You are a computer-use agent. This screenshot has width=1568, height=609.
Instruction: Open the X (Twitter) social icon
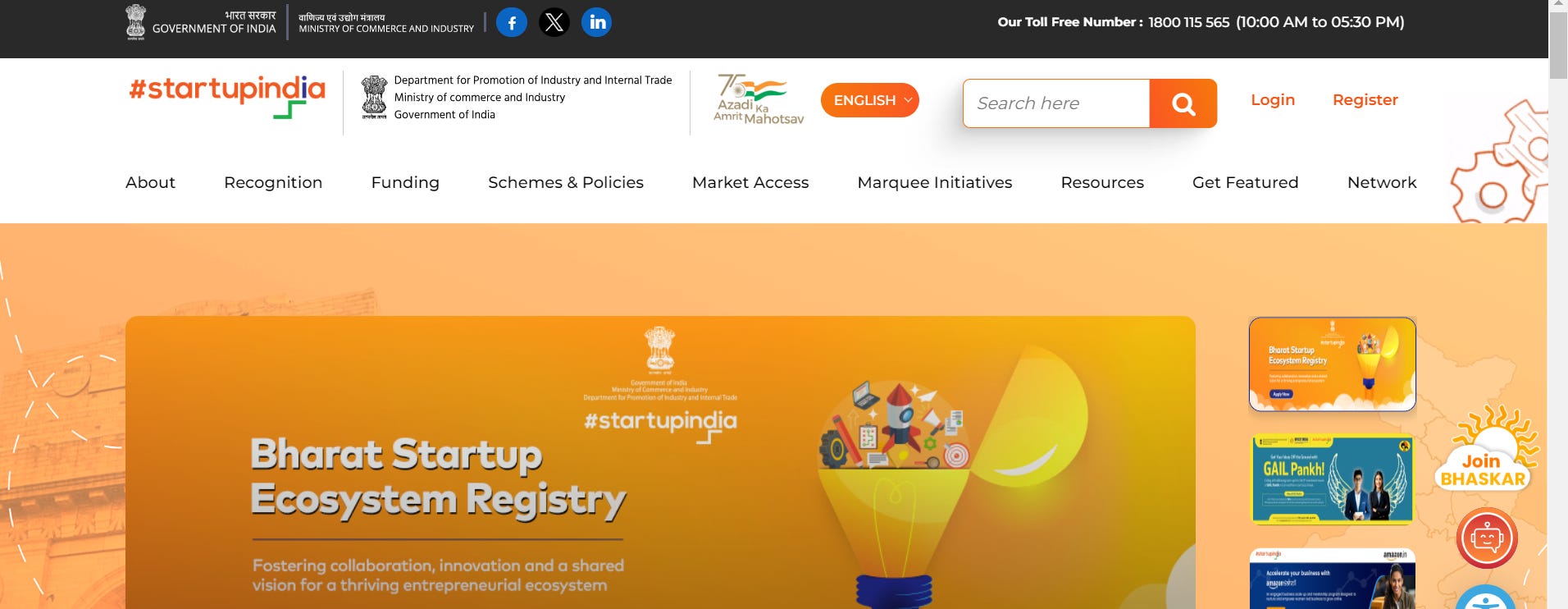[554, 22]
